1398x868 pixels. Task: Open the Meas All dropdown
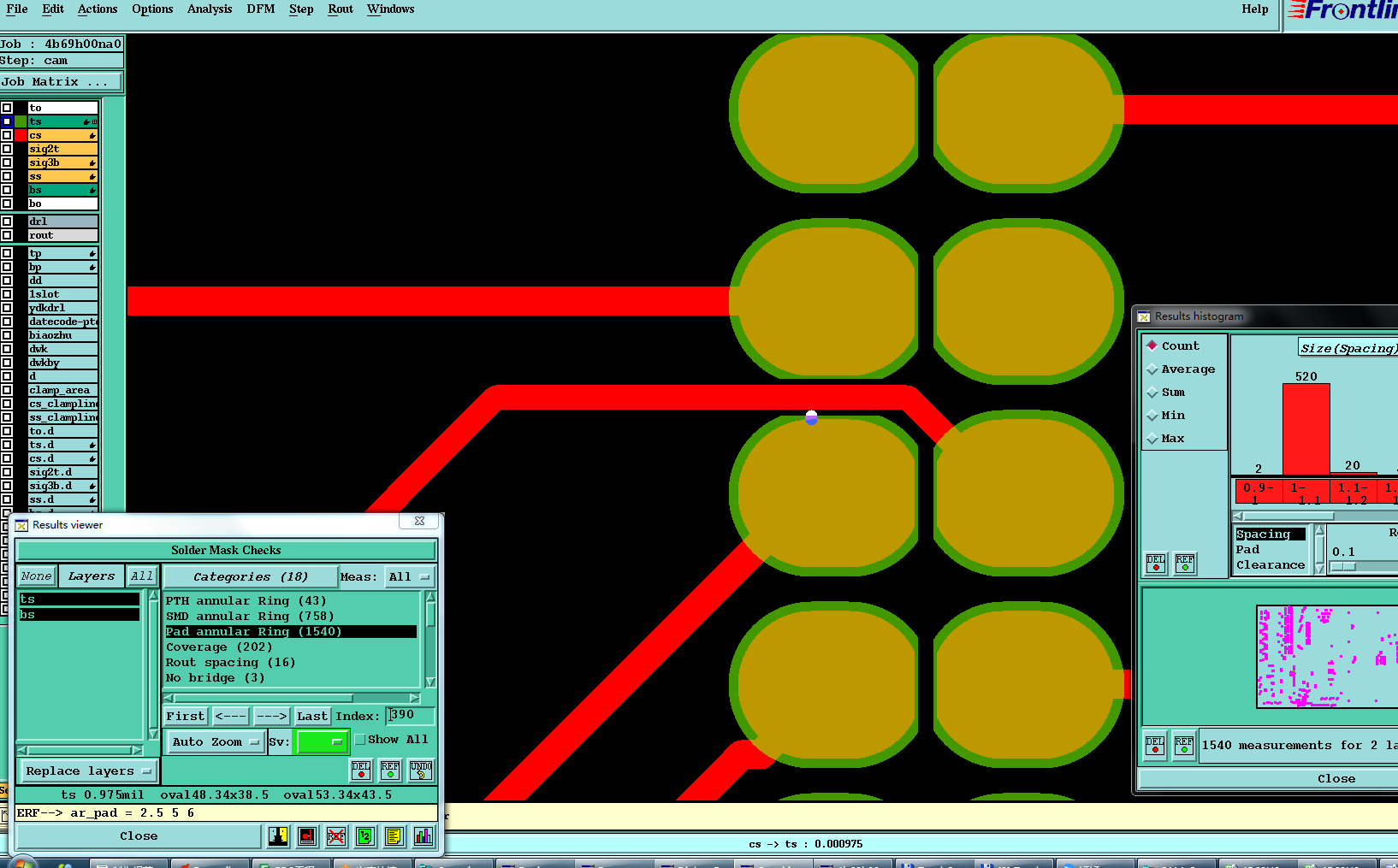pos(410,576)
